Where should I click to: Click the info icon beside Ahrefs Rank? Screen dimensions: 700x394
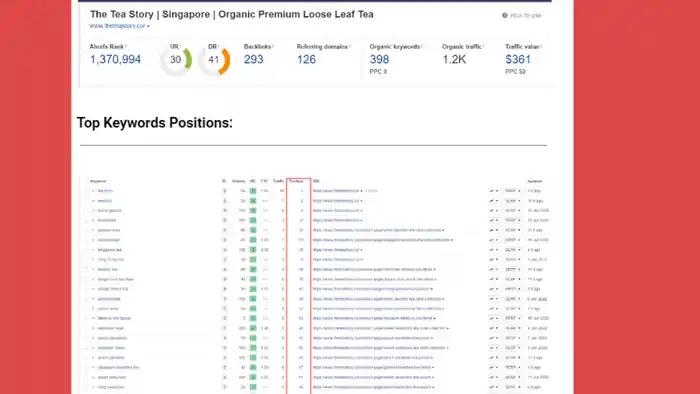point(126,46)
